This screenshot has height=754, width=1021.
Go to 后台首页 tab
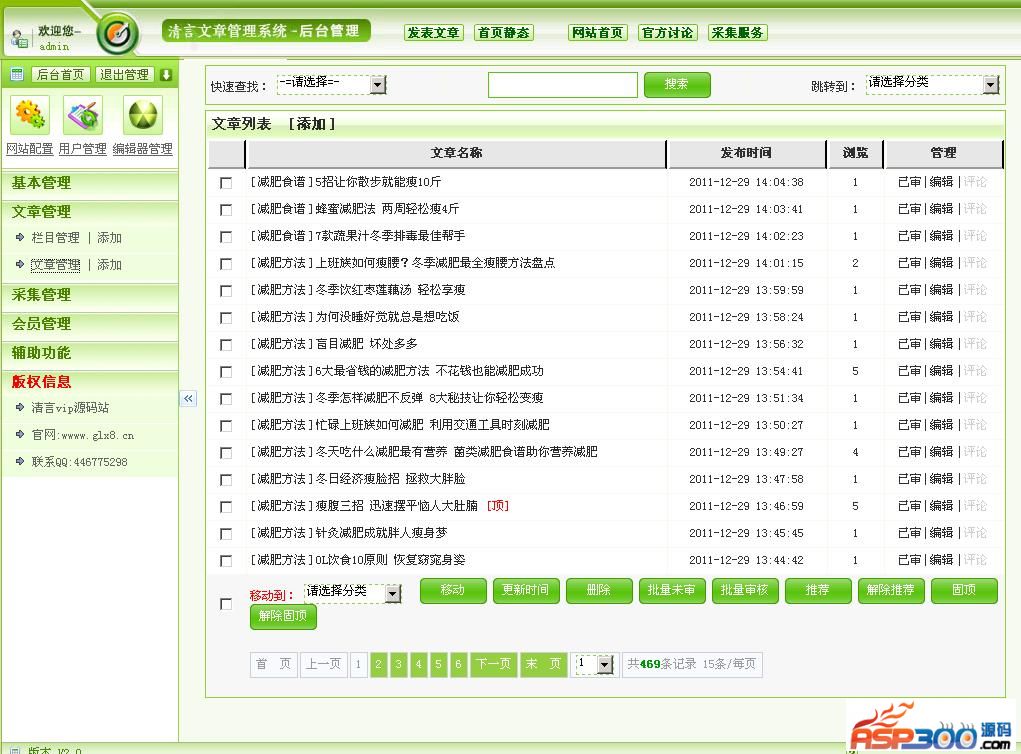[61, 74]
